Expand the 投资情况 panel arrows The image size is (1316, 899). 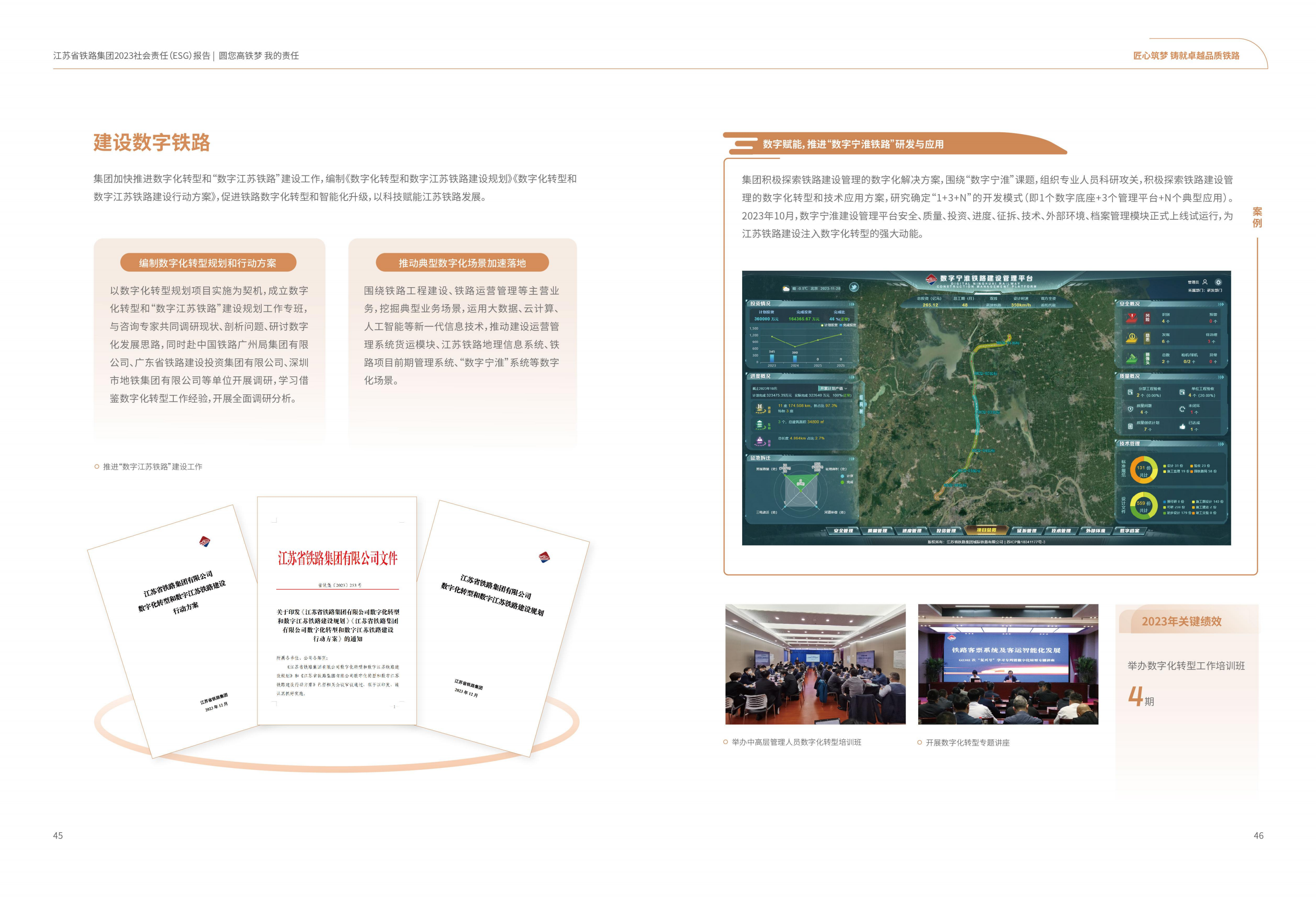pos(851,304)
